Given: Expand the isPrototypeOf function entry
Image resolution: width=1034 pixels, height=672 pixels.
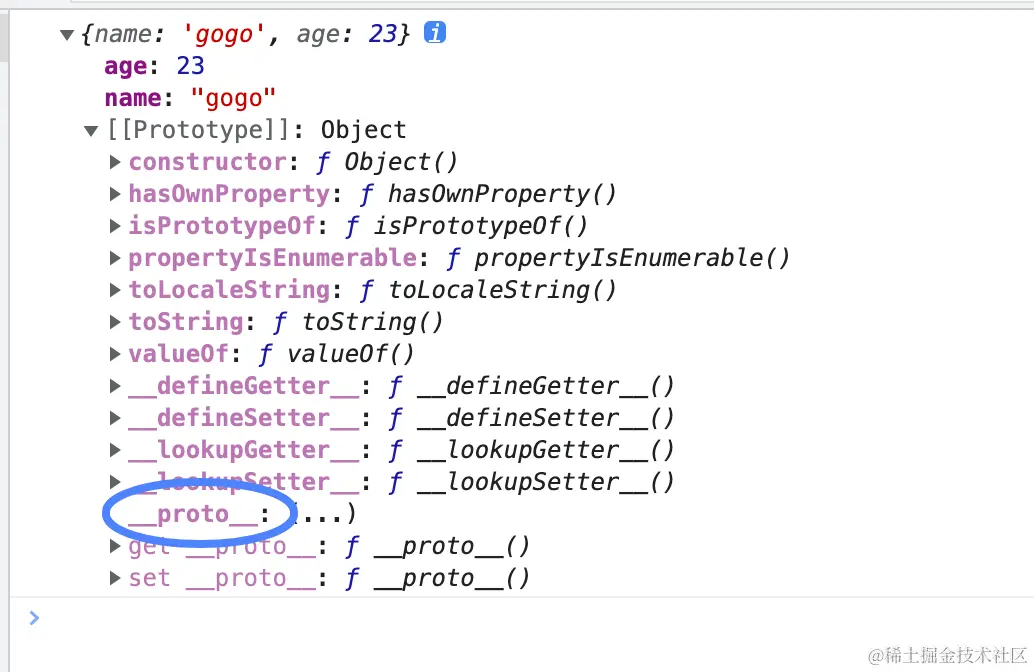Looking at the screenshot, I should click(115, 226).
